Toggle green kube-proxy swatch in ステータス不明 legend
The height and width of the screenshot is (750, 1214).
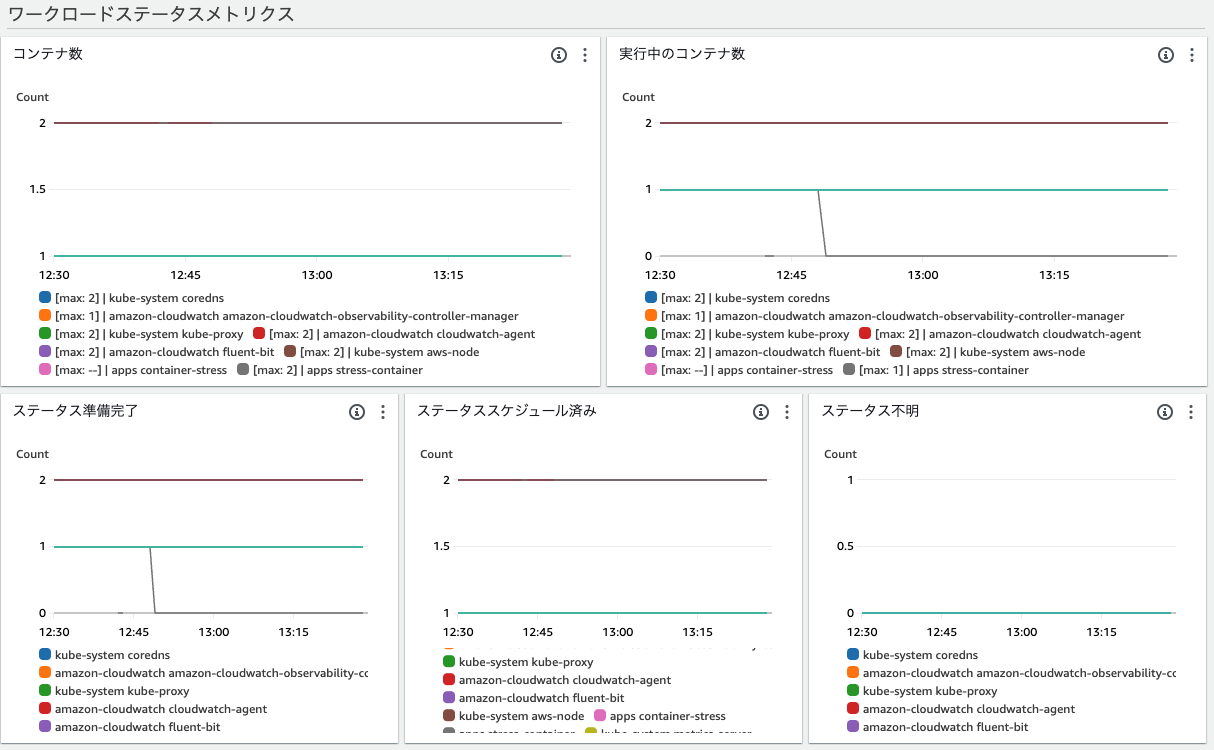853,691
